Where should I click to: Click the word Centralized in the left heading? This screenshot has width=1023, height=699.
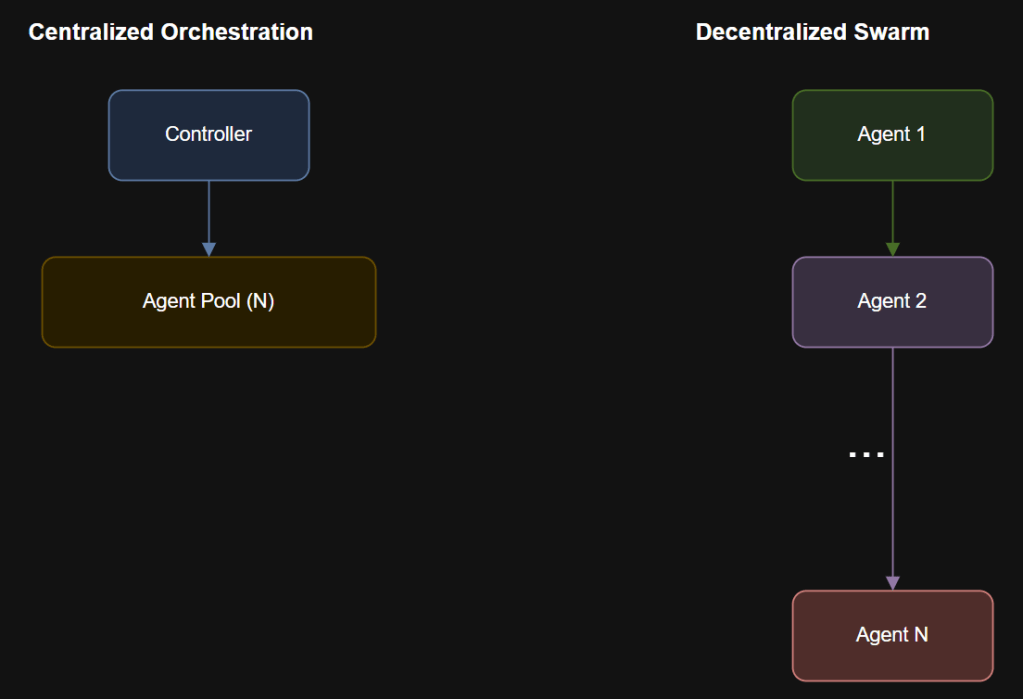pos(91,32)
